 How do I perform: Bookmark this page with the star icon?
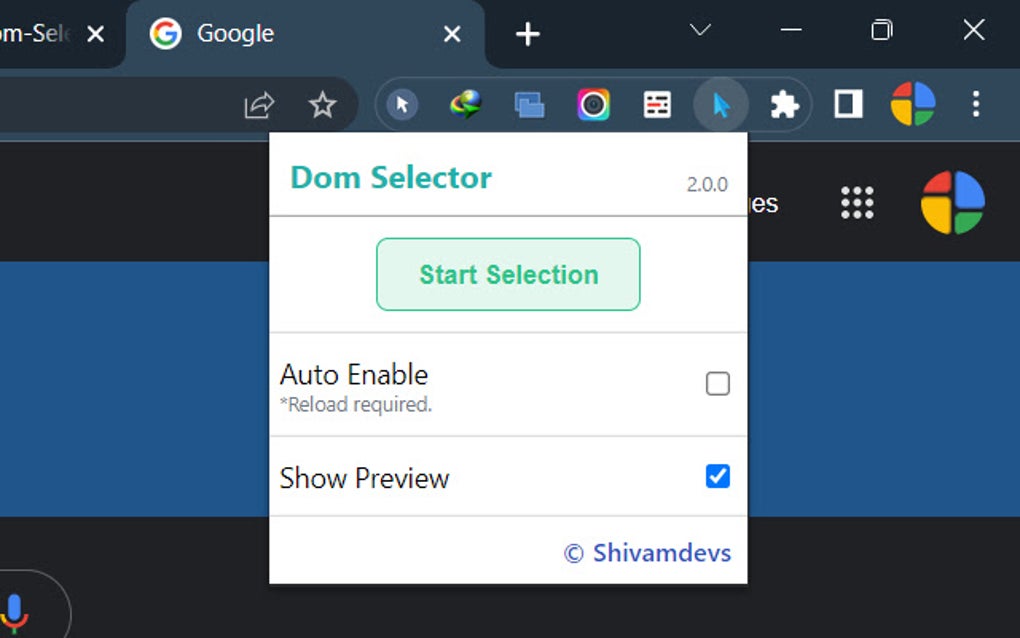[x=322, y=104]
